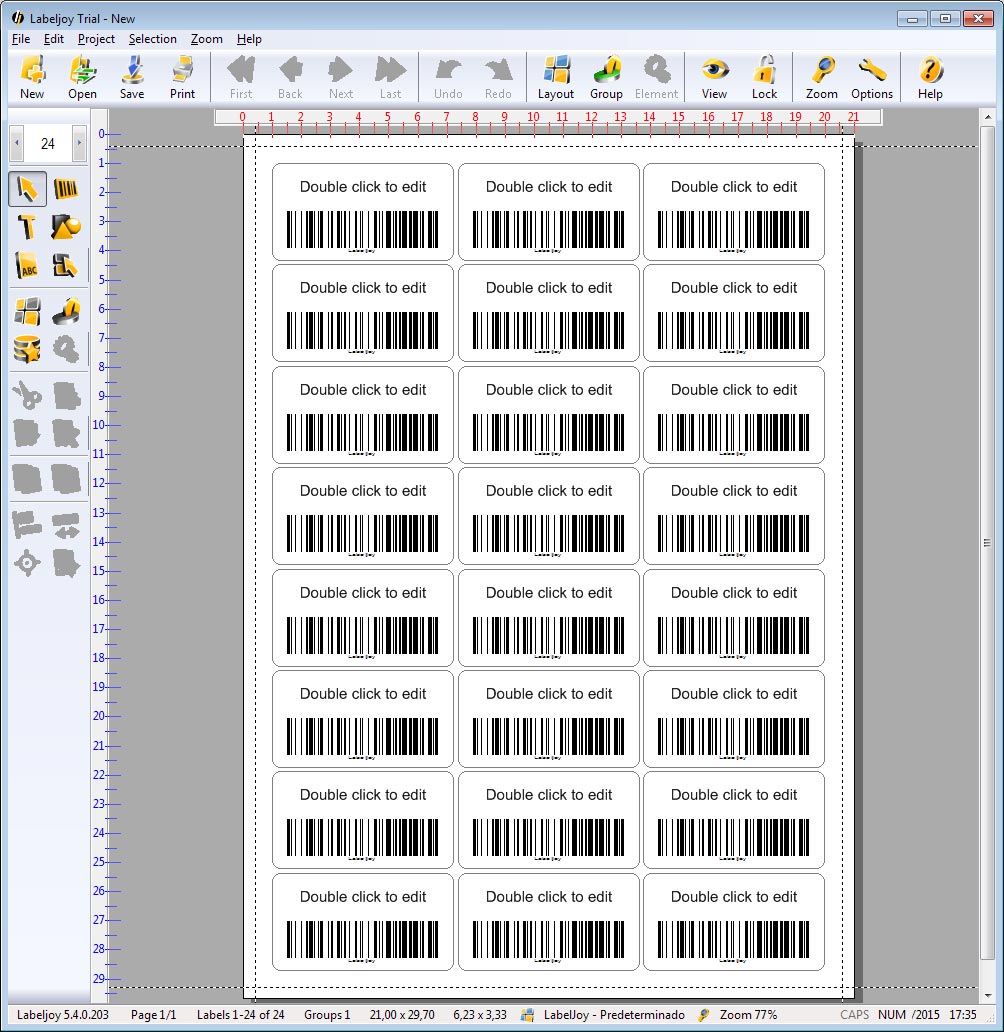
Task: Open Options with the wrench icon
Action: pos(872,77)
